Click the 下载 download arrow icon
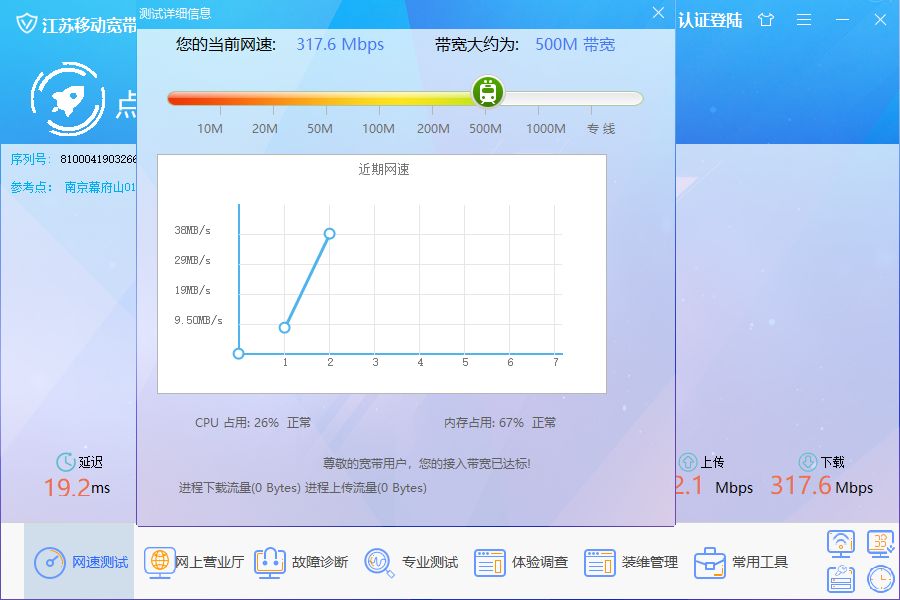 tap(808, 462)
